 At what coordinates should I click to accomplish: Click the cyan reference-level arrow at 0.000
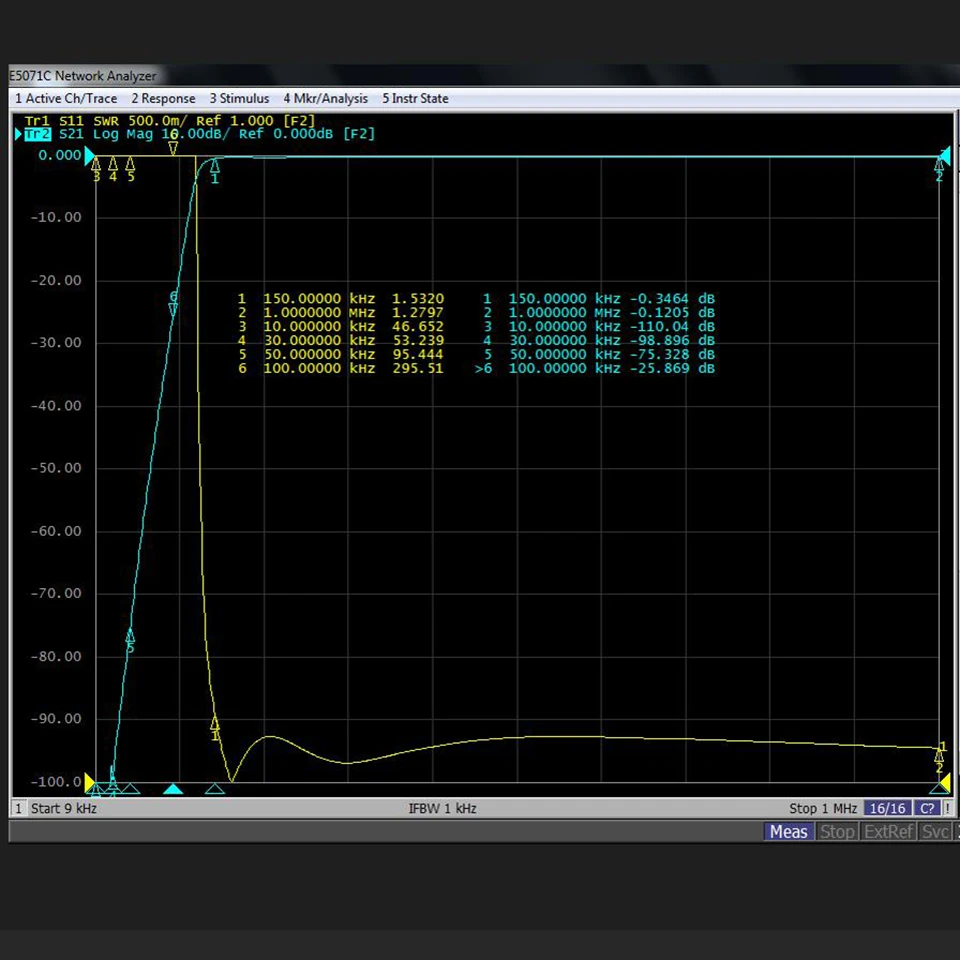(90, 156)
